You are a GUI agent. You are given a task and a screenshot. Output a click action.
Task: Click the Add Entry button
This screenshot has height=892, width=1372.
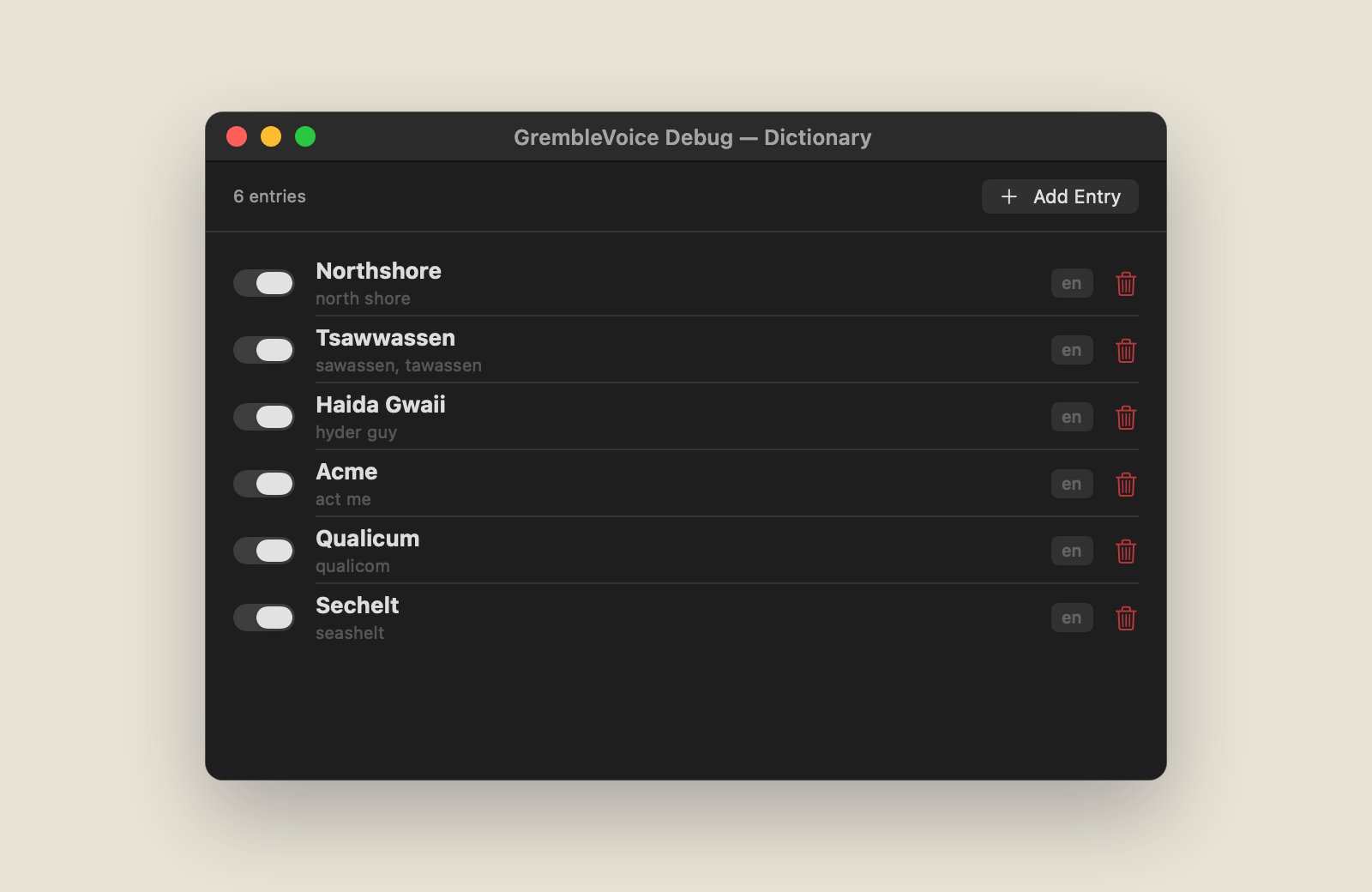[x=1060, y=196]
